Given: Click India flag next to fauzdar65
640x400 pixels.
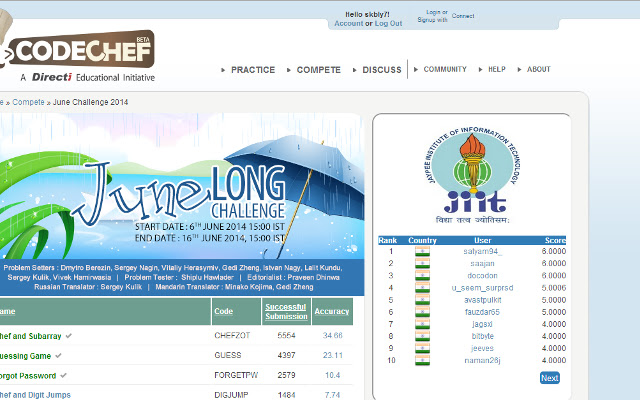Looking at the screenshot, I should 422,312.
